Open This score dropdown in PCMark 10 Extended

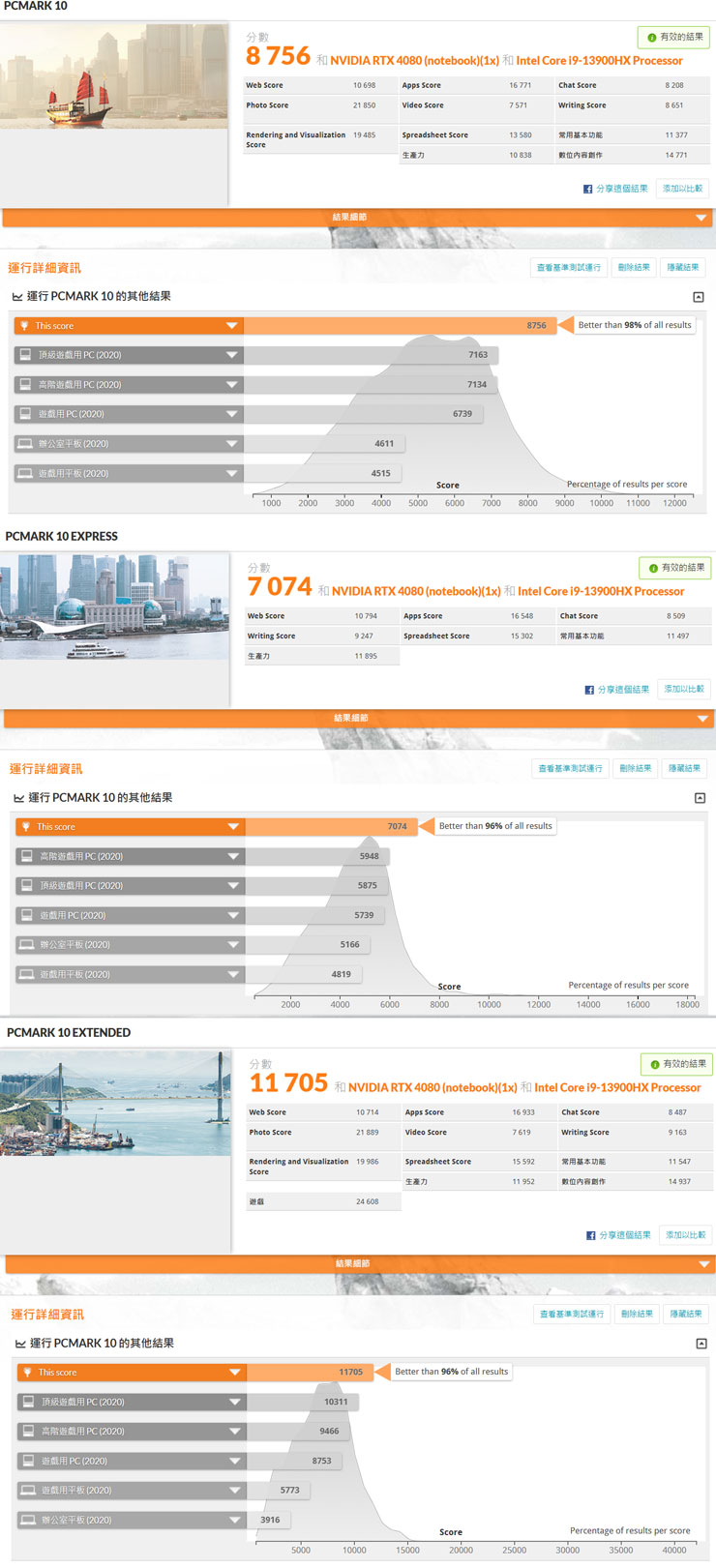(x=234, y=1373)
